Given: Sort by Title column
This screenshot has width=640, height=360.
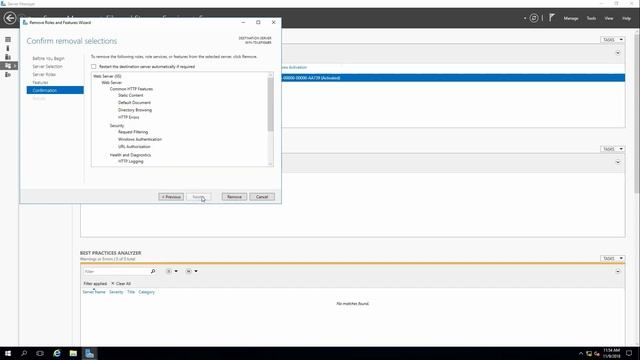Looking at the screenshot, I should pyautogui.click(x=131, y=292).
